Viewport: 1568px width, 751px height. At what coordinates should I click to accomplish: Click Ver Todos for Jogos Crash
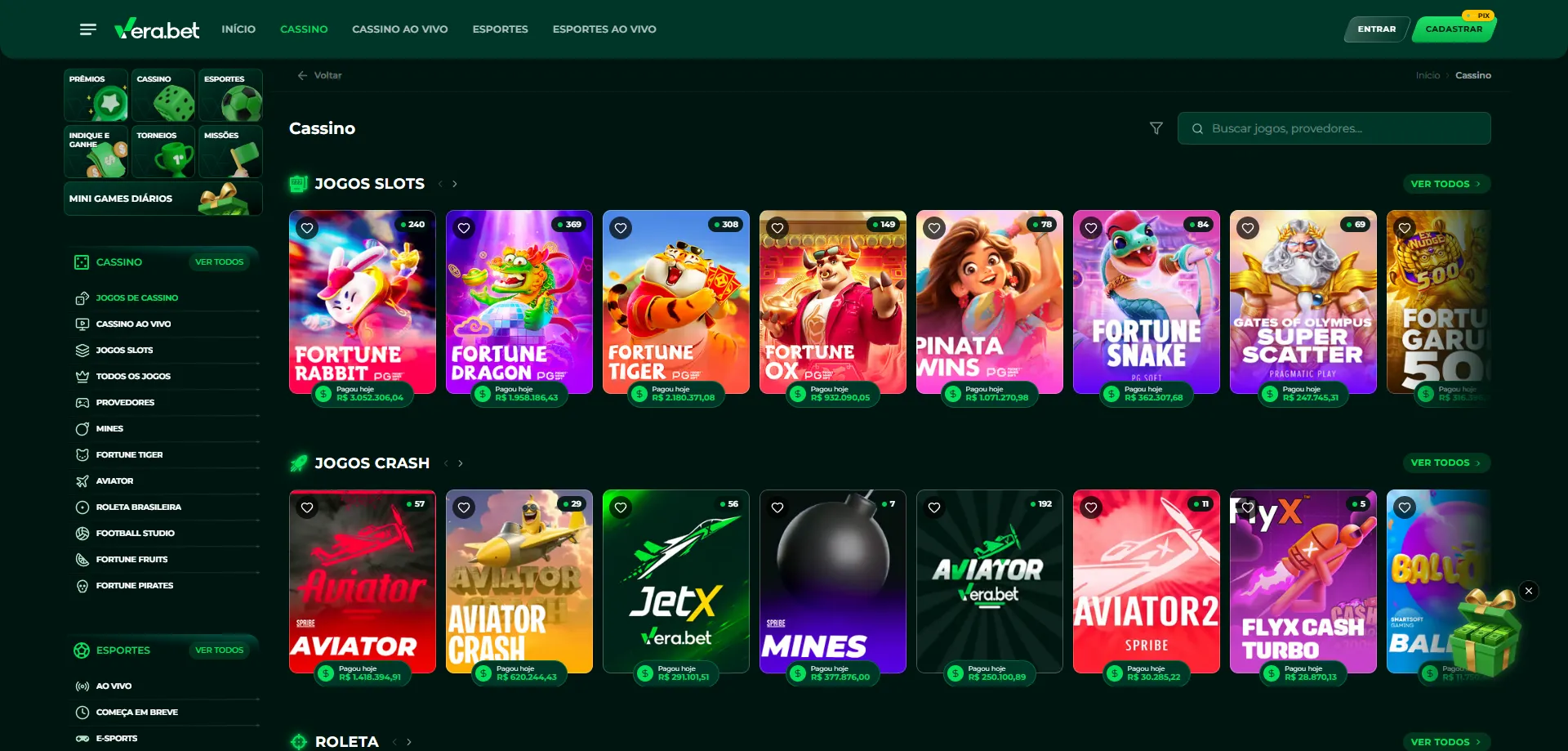point(1446,463)
